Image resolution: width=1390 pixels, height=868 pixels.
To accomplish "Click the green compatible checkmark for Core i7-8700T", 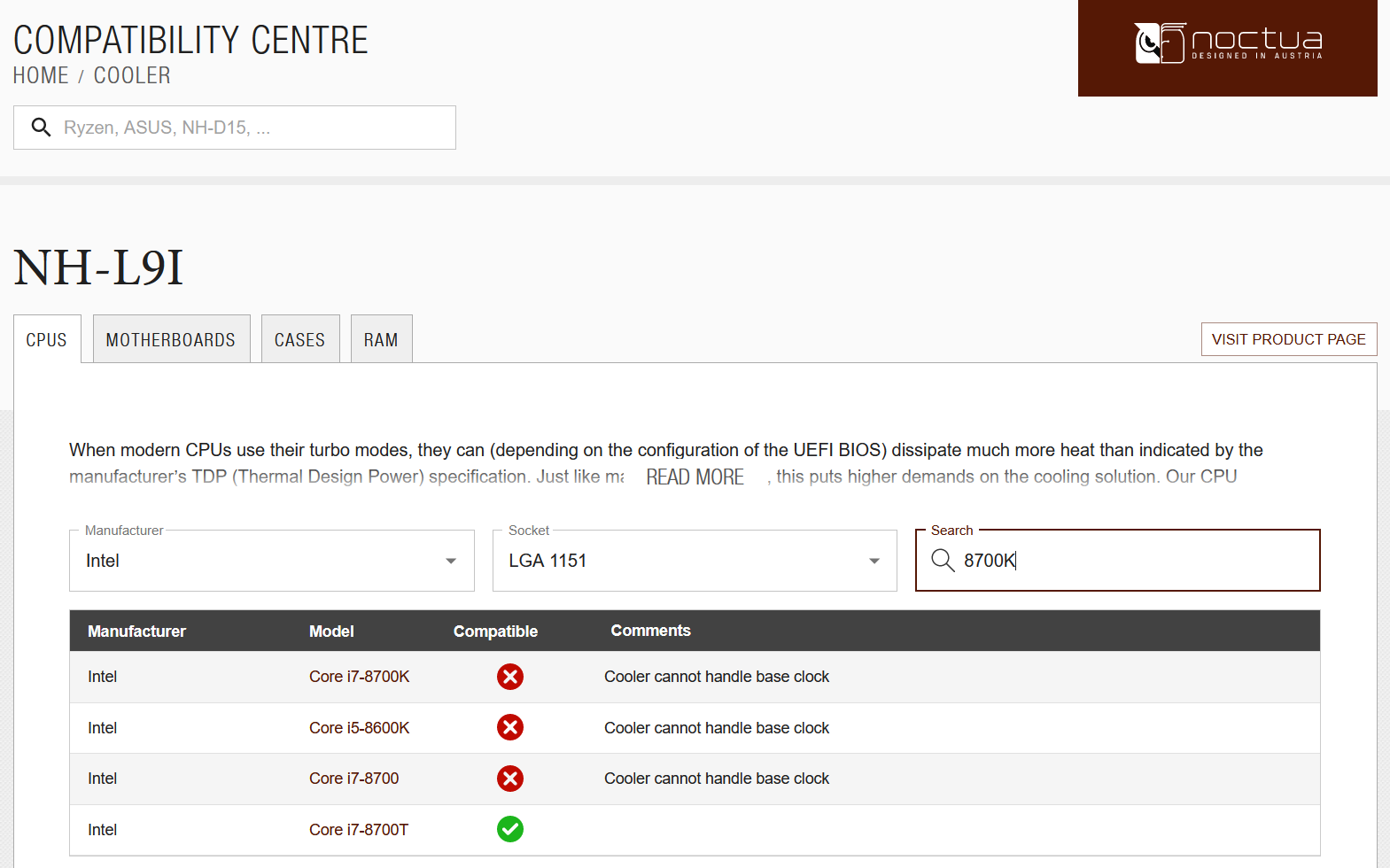I will tap(510, 829).
